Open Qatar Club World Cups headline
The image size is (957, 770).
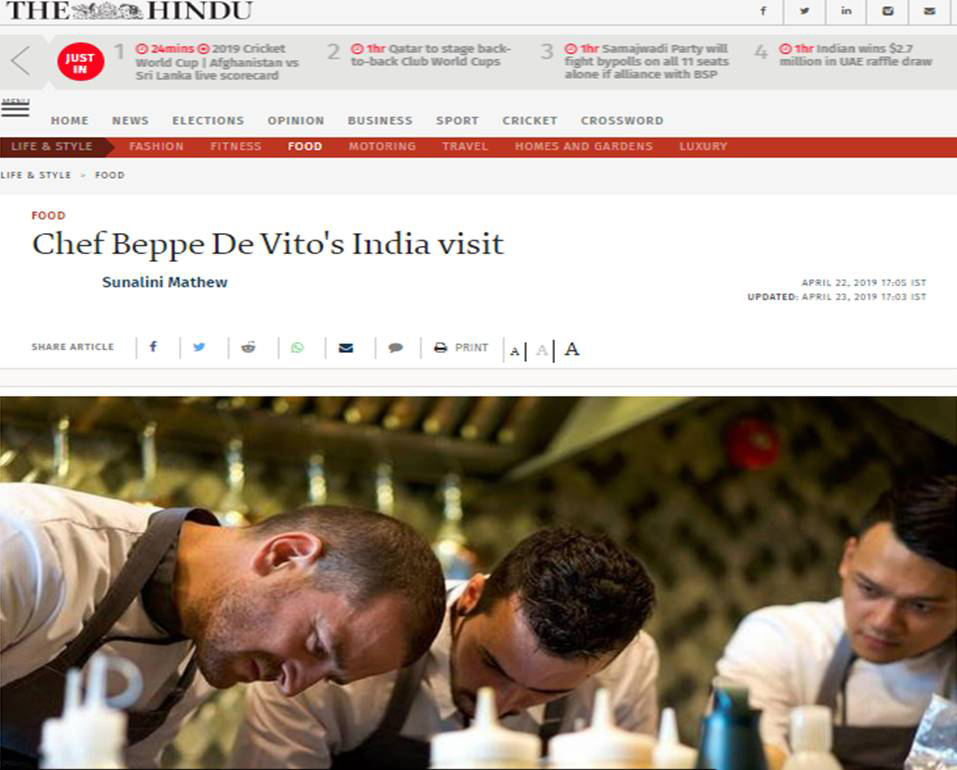click(431, 55)
